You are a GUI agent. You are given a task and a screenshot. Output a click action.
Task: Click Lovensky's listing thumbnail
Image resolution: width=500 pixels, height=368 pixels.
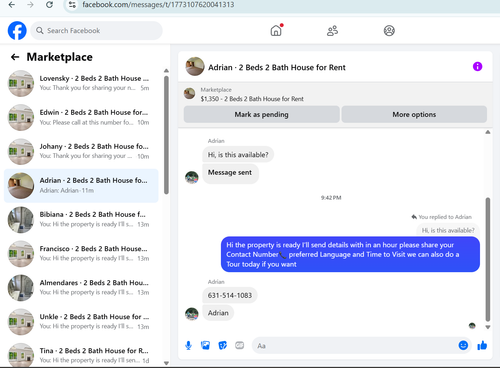point(21,83)
